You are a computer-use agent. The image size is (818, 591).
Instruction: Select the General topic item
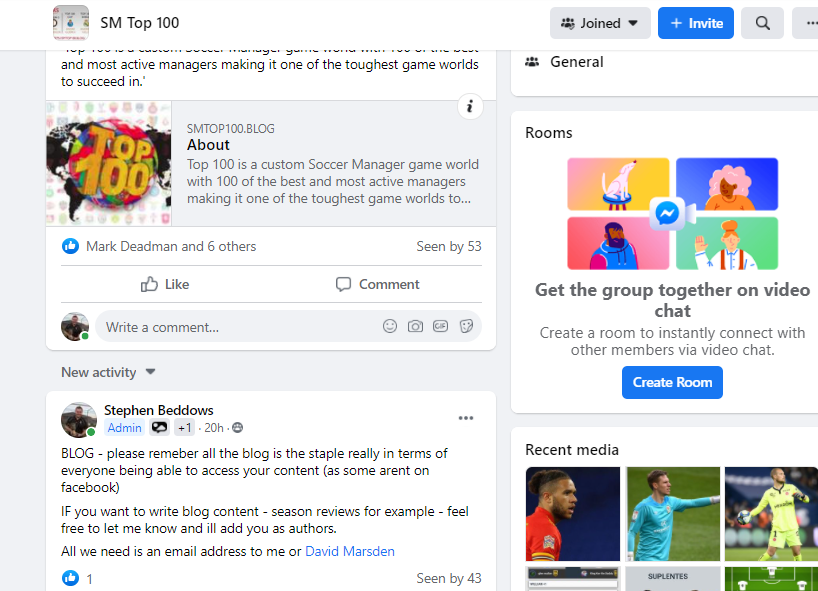[576, 62]
